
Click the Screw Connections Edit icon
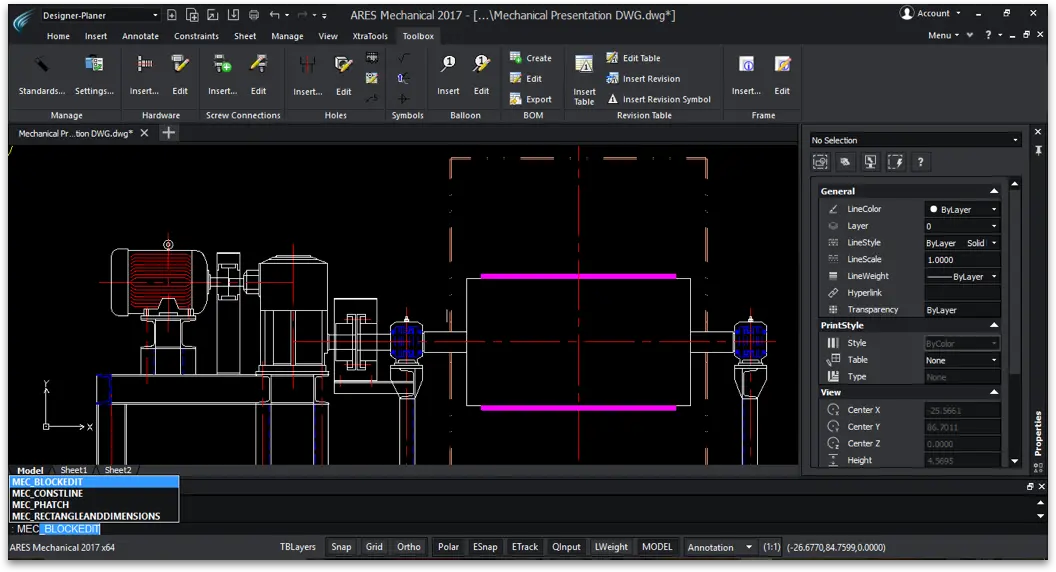259,65
